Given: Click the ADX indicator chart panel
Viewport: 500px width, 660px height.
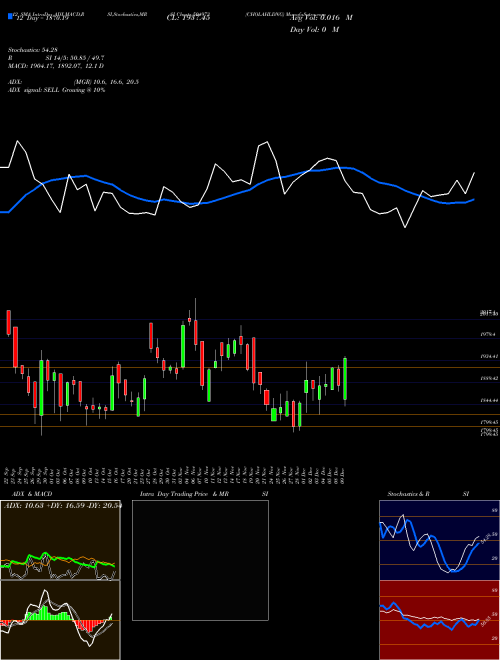Looking at the screenshot, I should tap(60, 540).
